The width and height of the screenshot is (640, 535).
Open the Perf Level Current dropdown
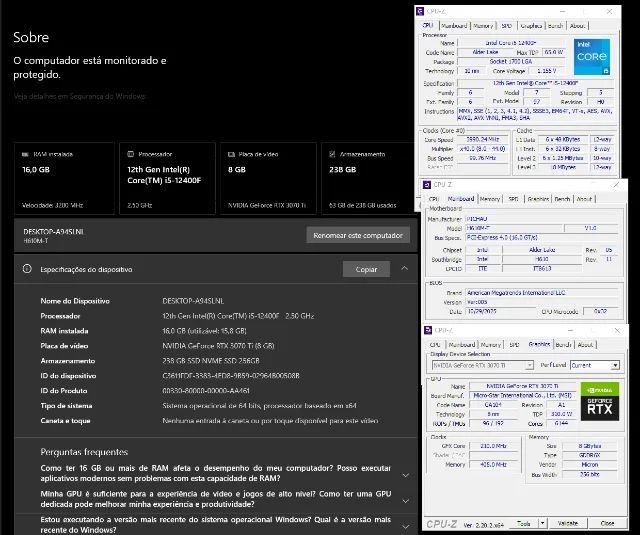click(615, 365)
